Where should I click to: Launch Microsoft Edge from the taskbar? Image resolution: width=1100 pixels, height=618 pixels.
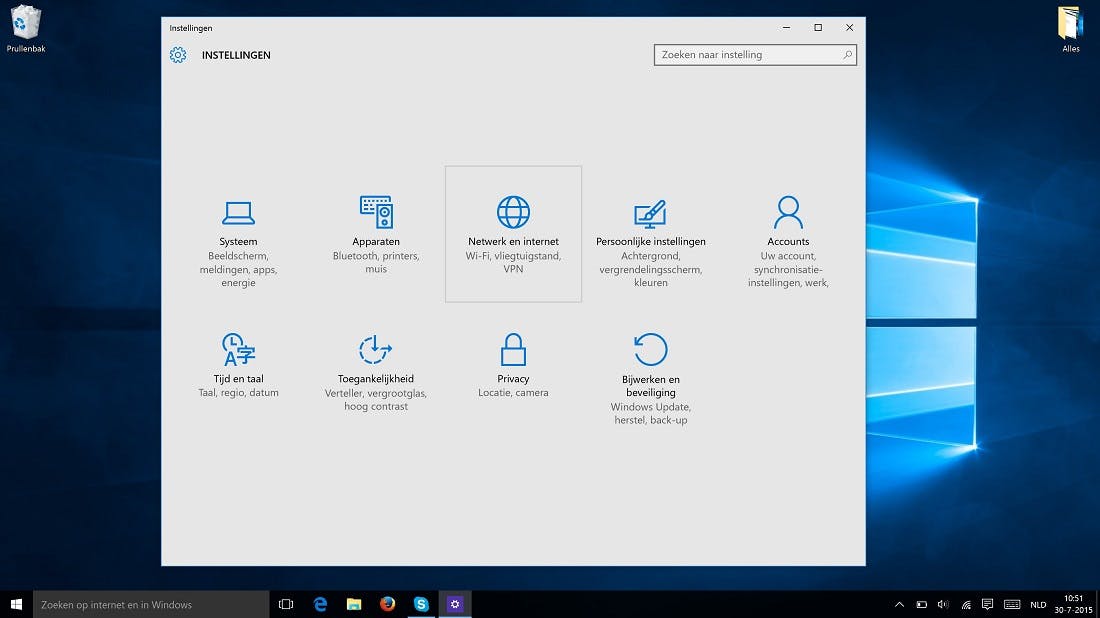coord(320,604)
